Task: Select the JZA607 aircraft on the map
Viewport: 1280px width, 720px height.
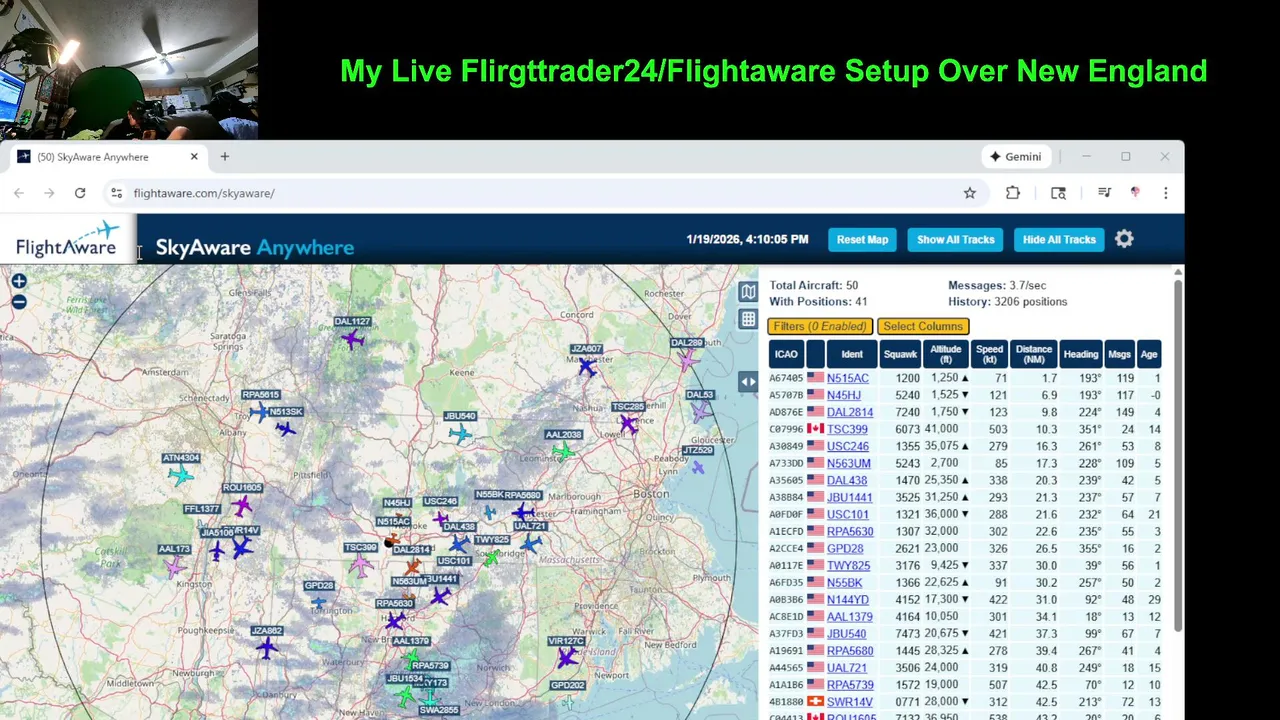Action: tap(587, 367)
